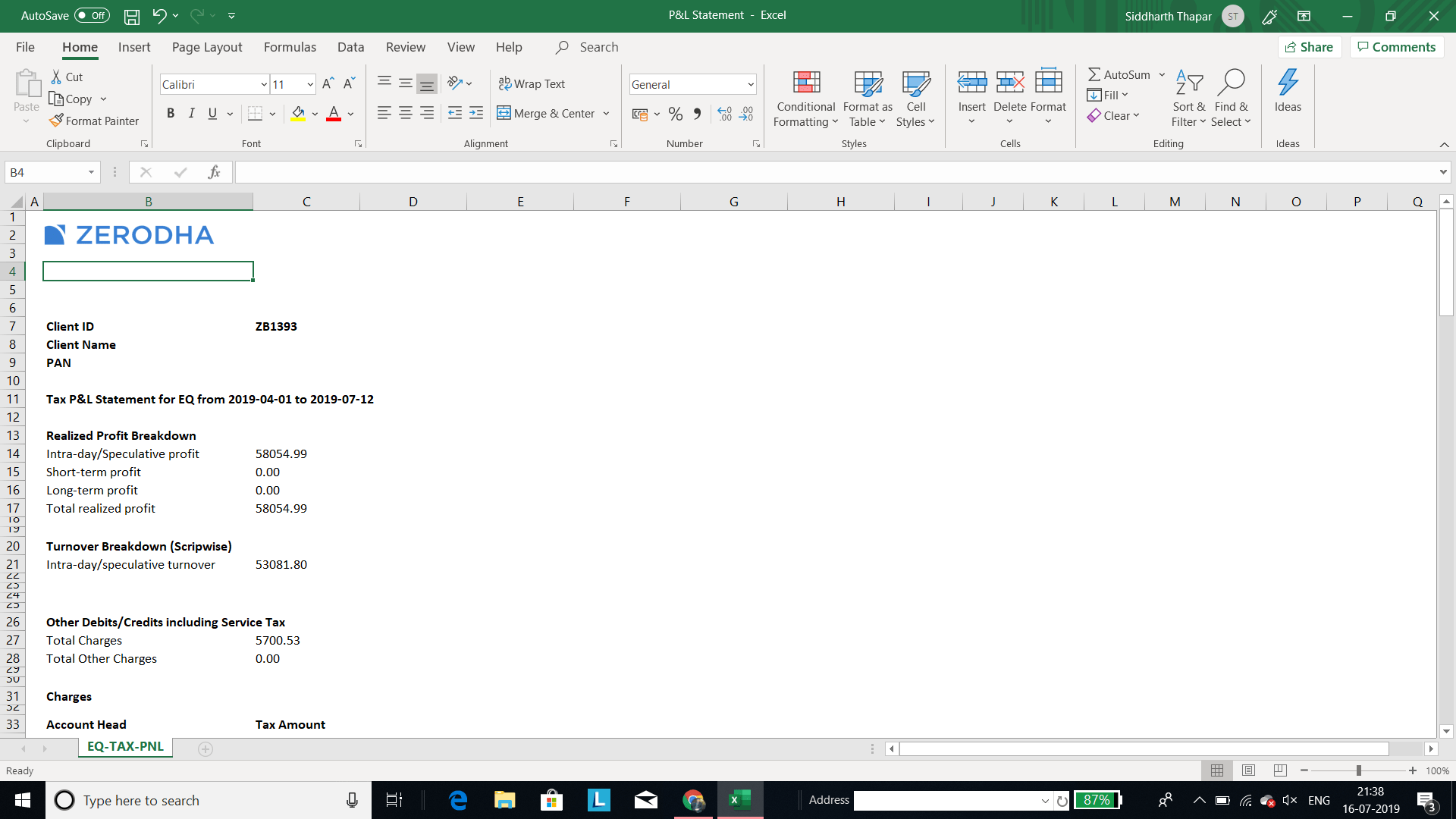Open the Comments pane button
The height and width of the screenshot is (819, 1456).
tap(1396, 47)
